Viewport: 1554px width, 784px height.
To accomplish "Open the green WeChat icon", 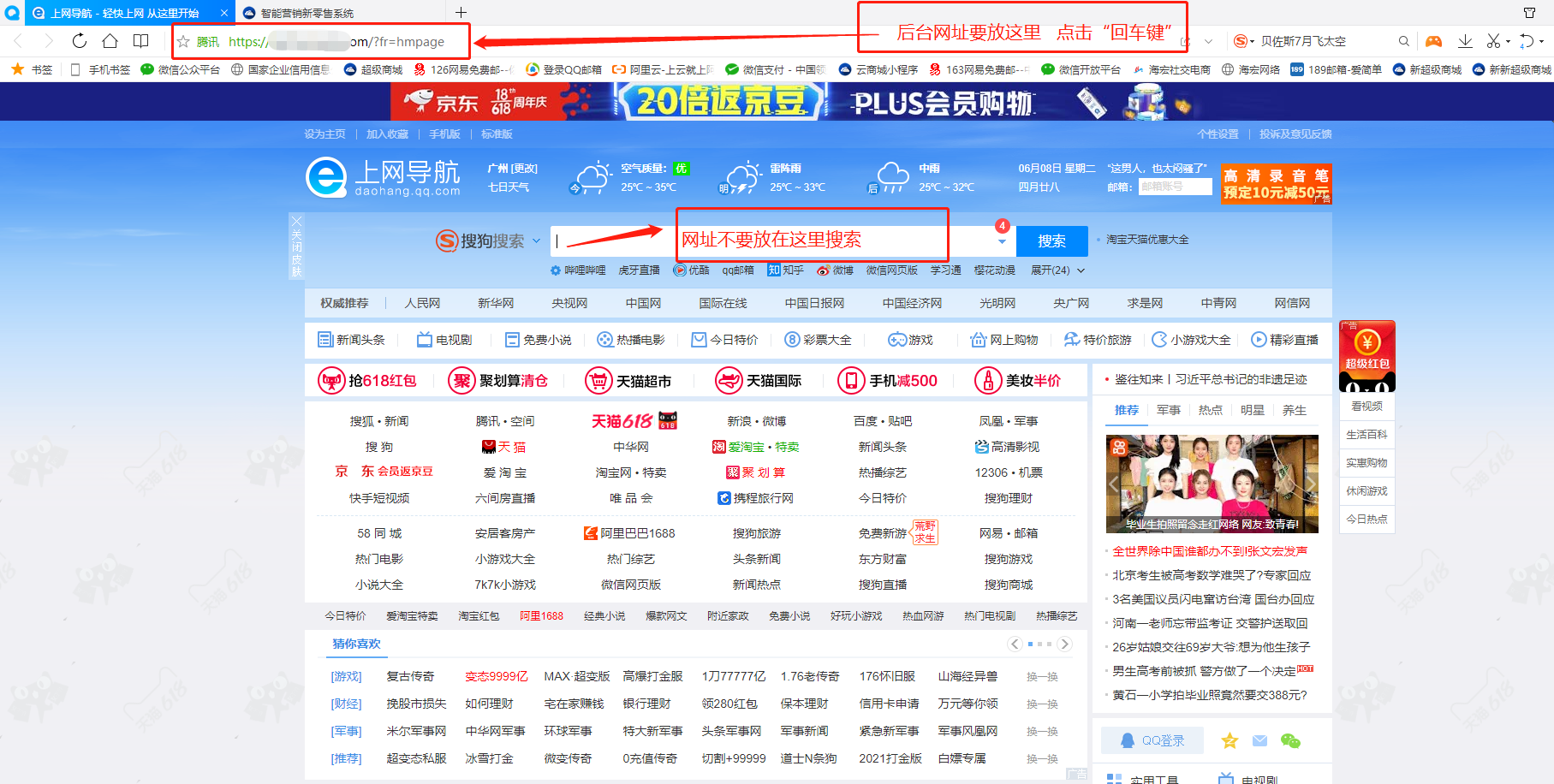I will (x=1290, y=740).
